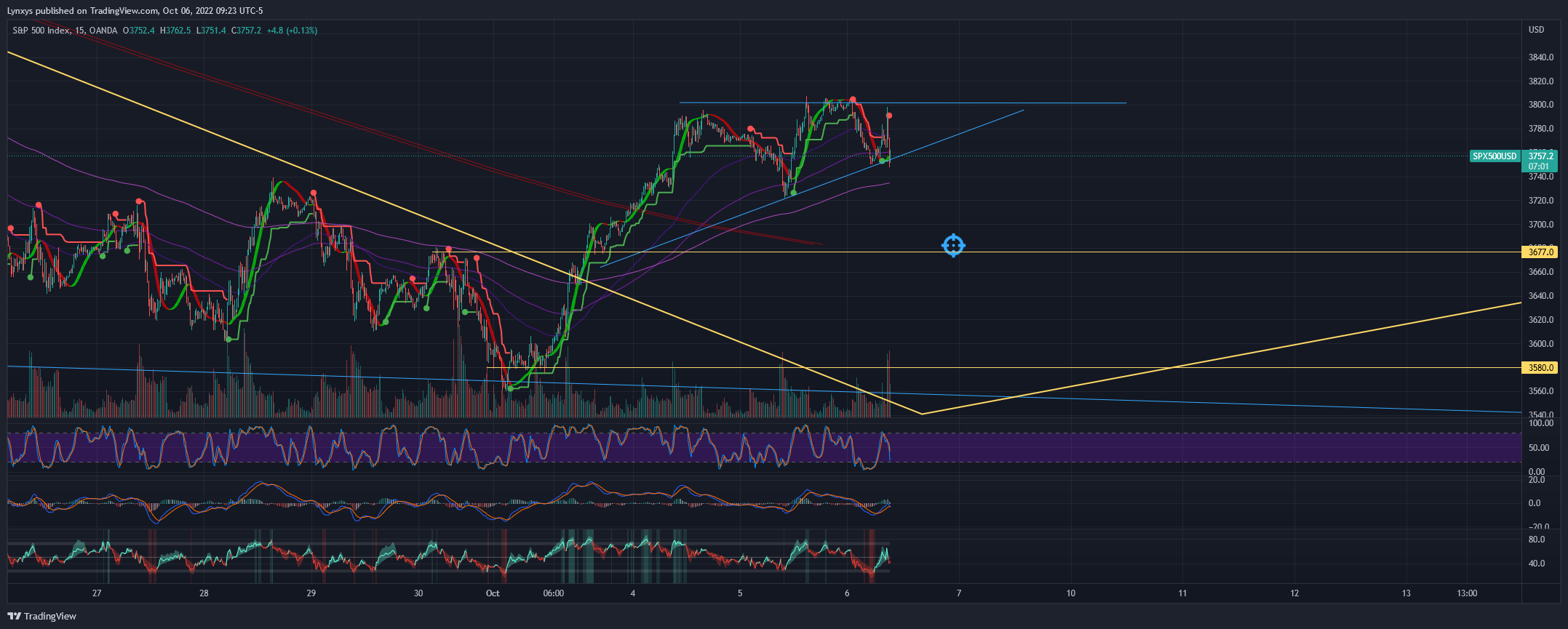Click the close value C3757.2

tap(246, 31)
